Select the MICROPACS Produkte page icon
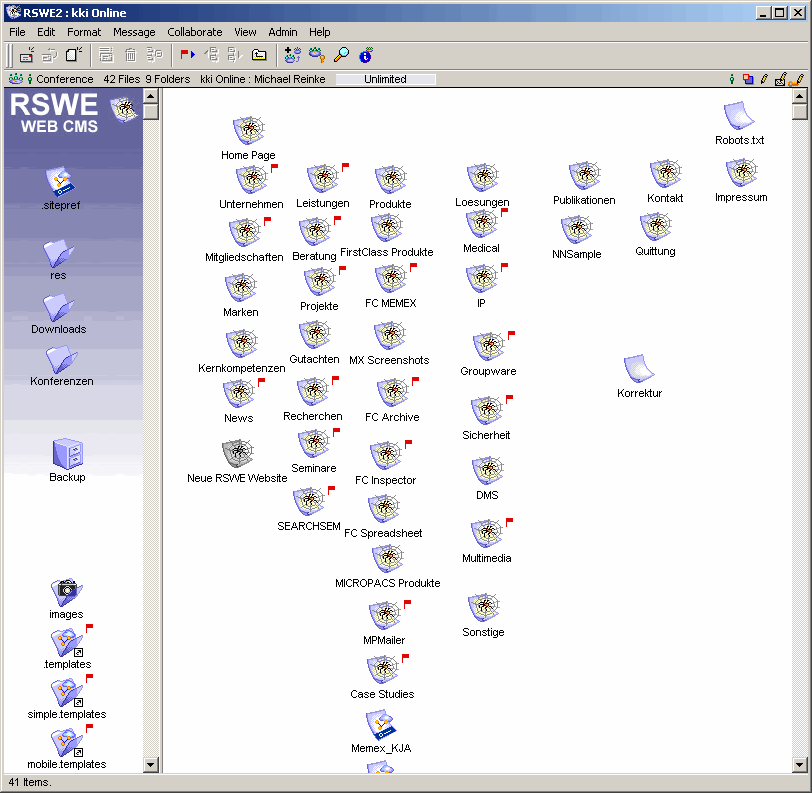812x793 pixels. pos(388,558)
